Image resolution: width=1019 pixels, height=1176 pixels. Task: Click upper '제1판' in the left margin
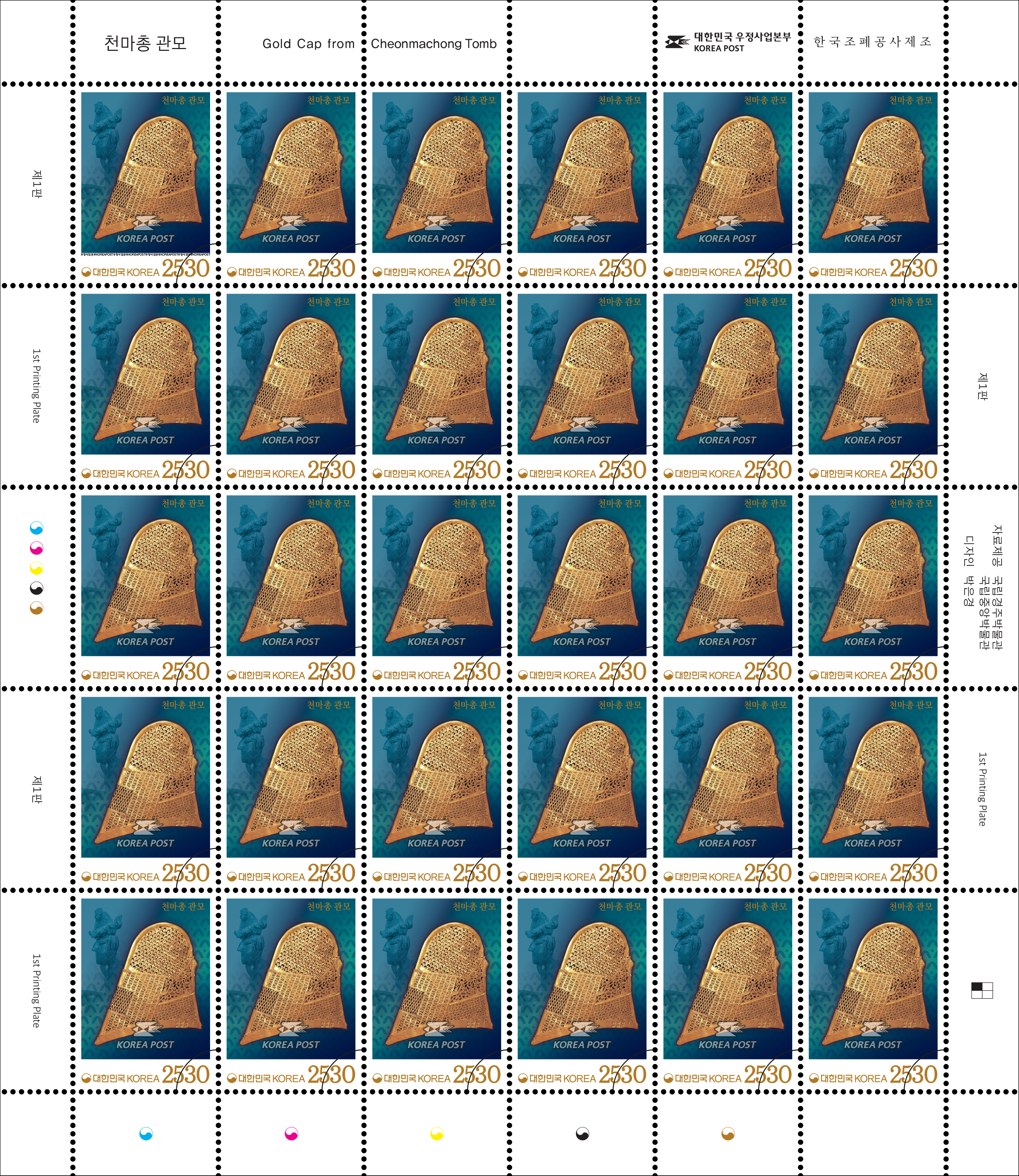click(x=36, y=184)
